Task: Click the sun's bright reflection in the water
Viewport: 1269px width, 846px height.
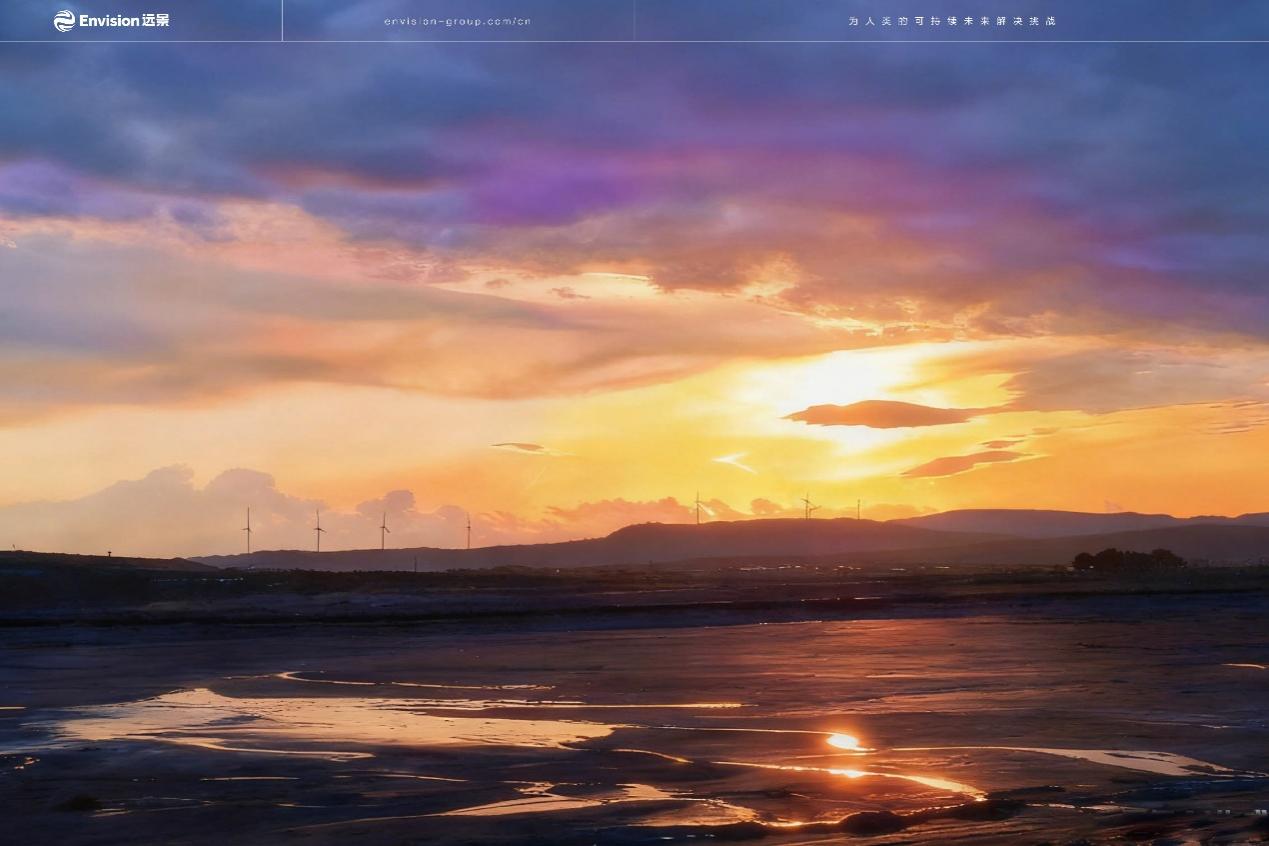Action: [844, 741]
